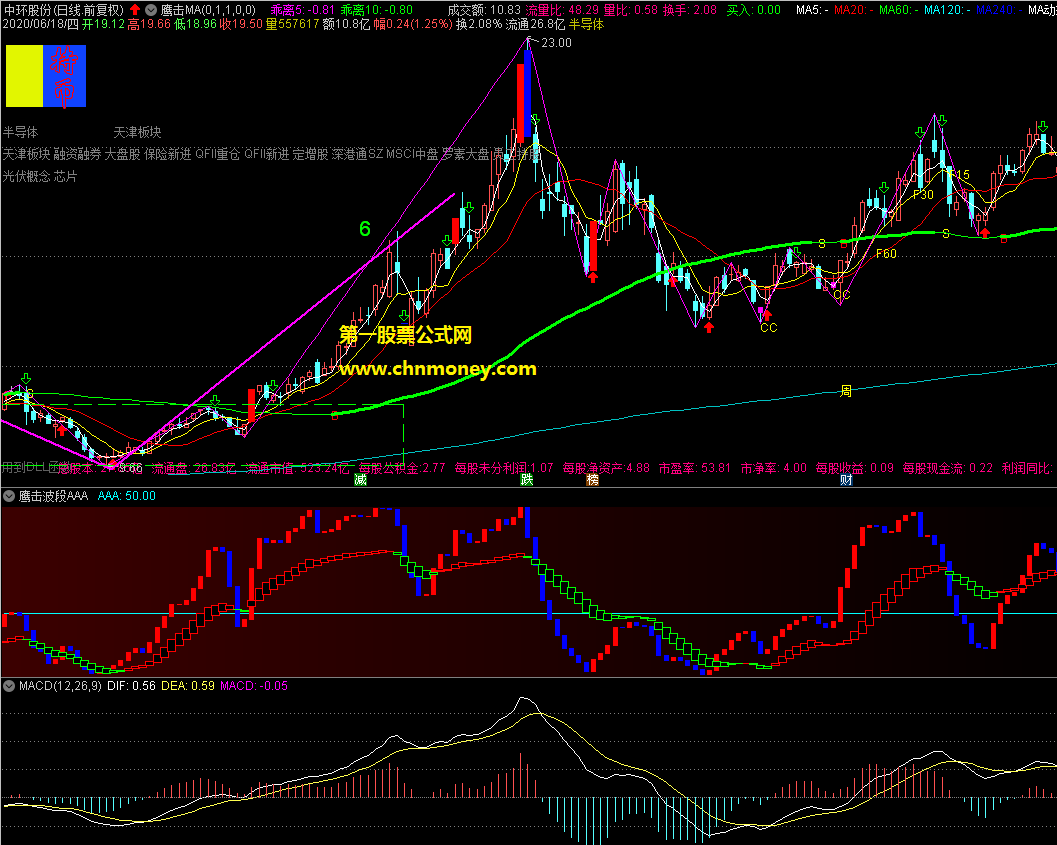The image size is (1057, 845).
Task: Click the 光伏概念 concept tag
Action: (26, 177)
